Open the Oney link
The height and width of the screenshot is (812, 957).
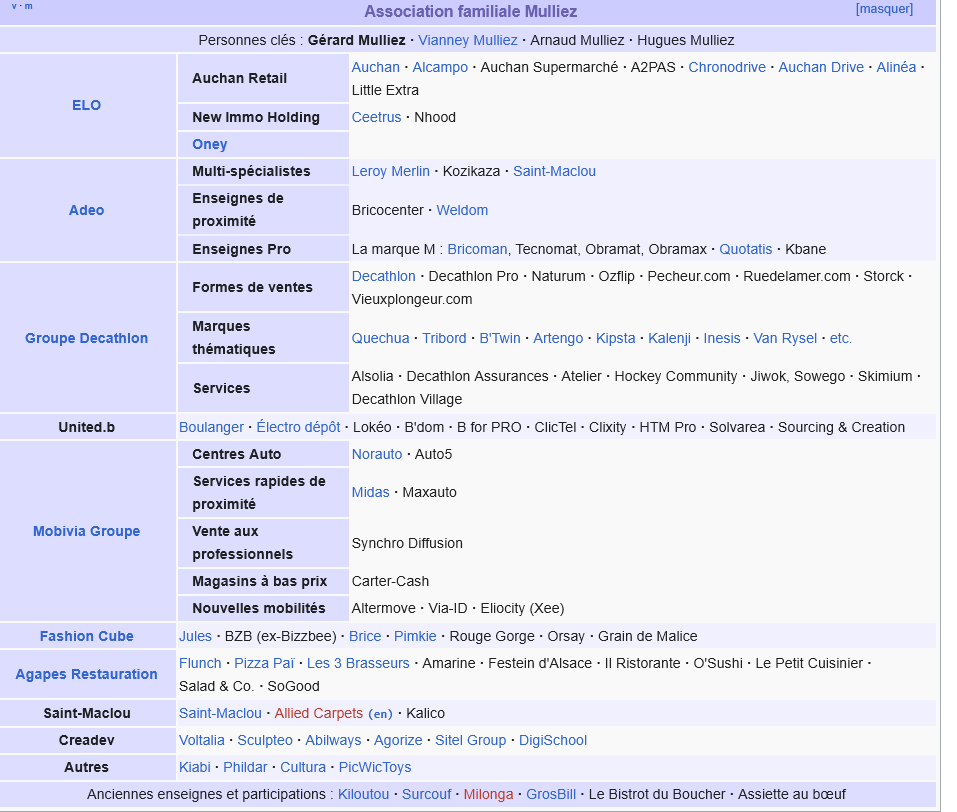pos(209,144)
